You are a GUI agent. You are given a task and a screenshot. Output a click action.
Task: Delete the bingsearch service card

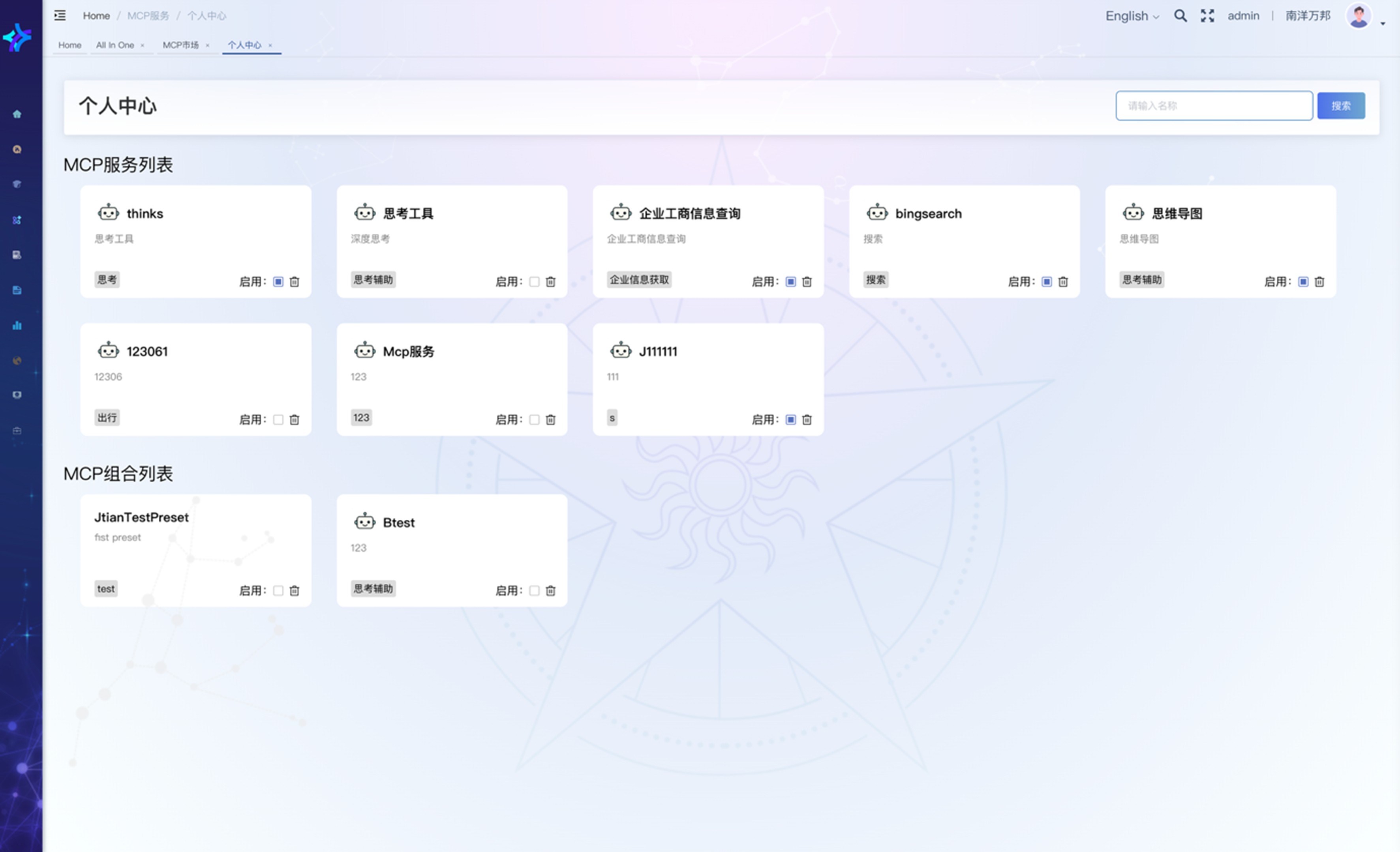pos(1063,282)
